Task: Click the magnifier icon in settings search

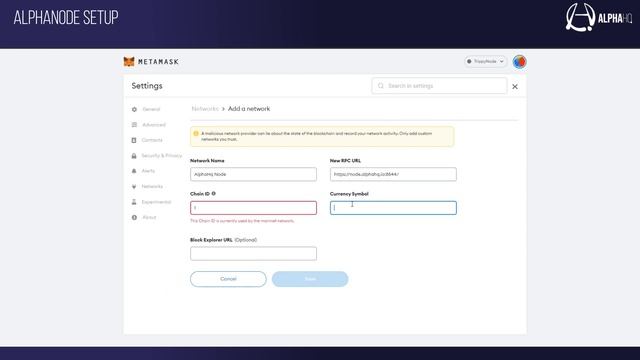Action: (381, 86)
